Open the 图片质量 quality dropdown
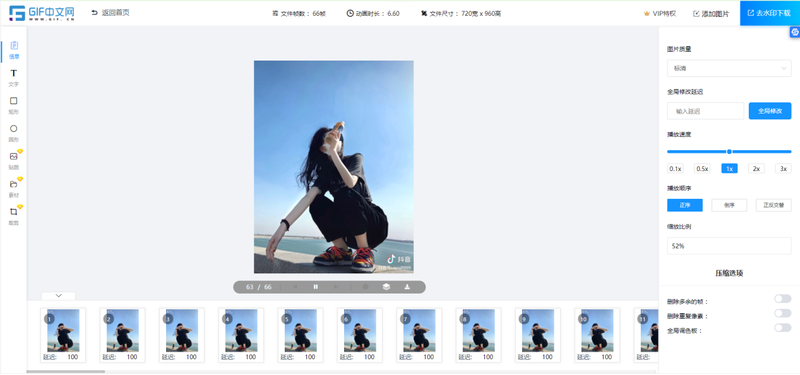This screenshot has height=375, width=800. pyautogui.click(x=729, y=68)
